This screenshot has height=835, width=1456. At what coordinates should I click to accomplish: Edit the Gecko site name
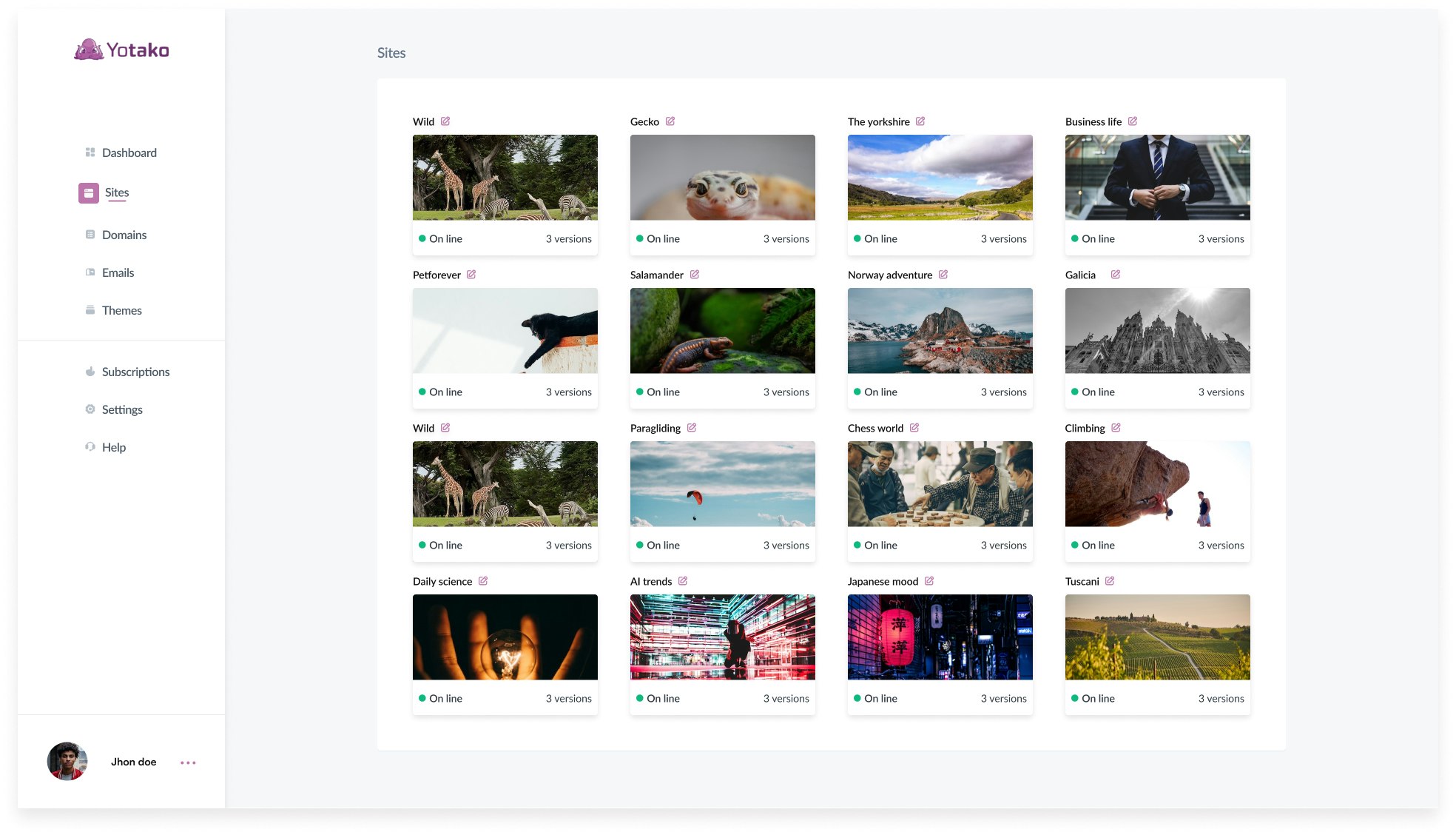[670, 121]
